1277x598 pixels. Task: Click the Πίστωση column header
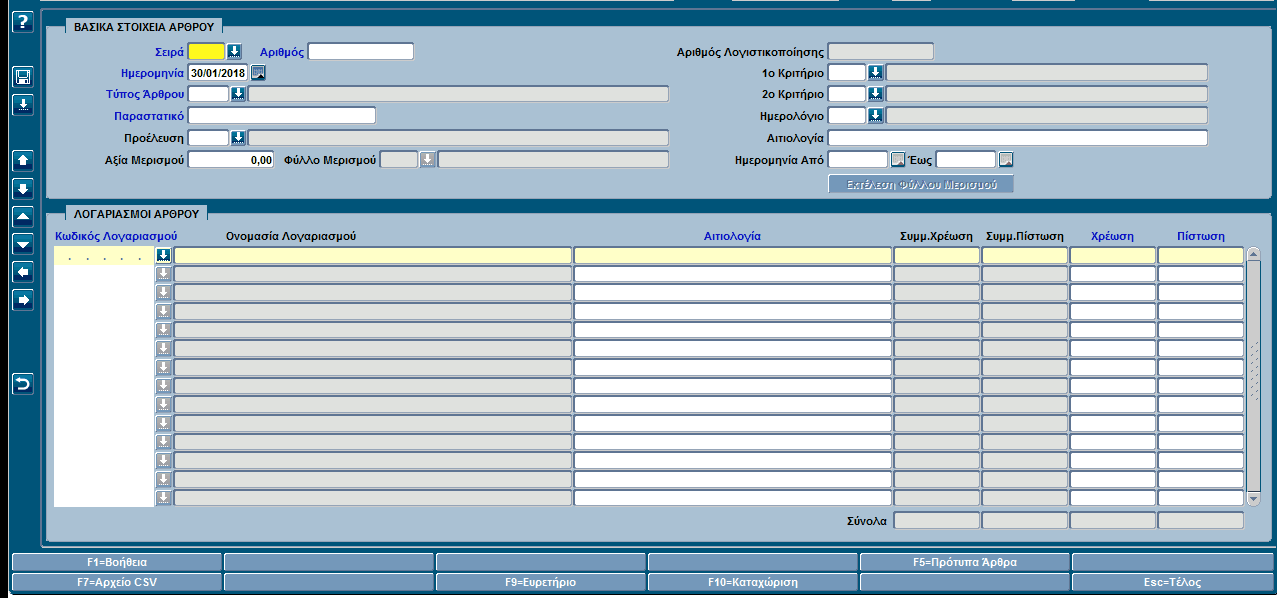click(x=1201, y=236)
